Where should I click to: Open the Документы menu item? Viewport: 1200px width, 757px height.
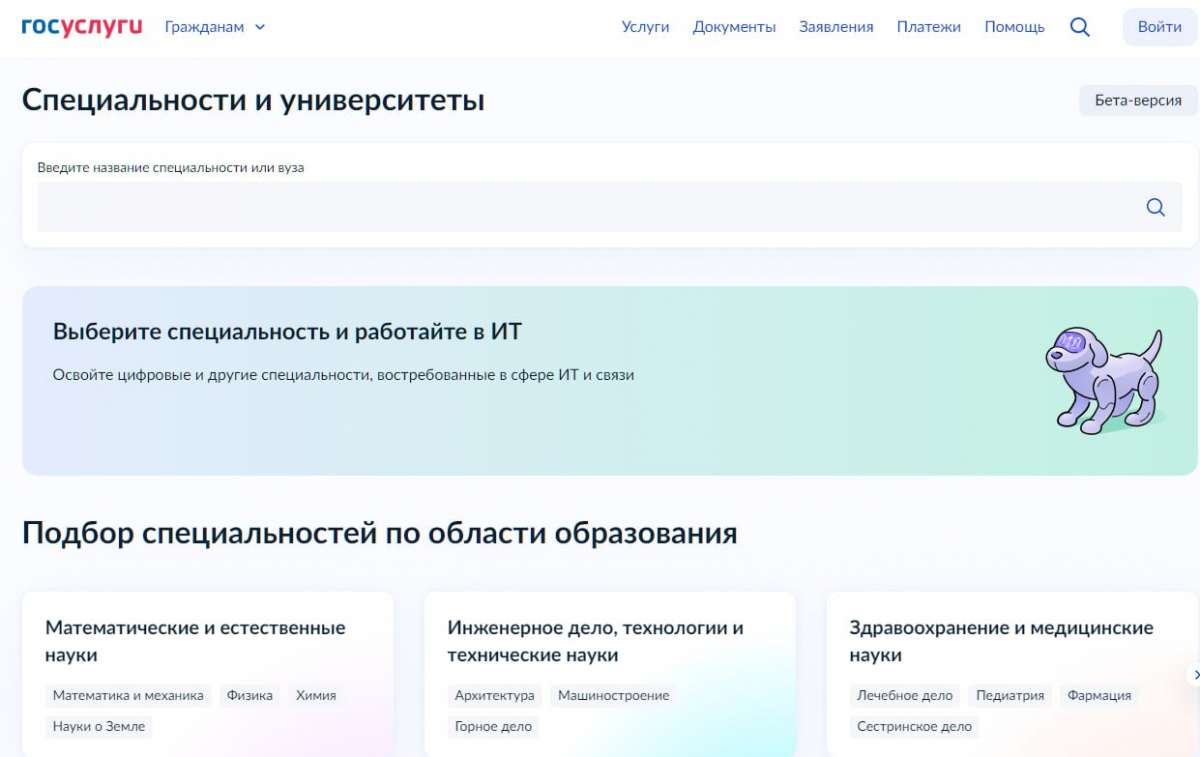point(734,27)
